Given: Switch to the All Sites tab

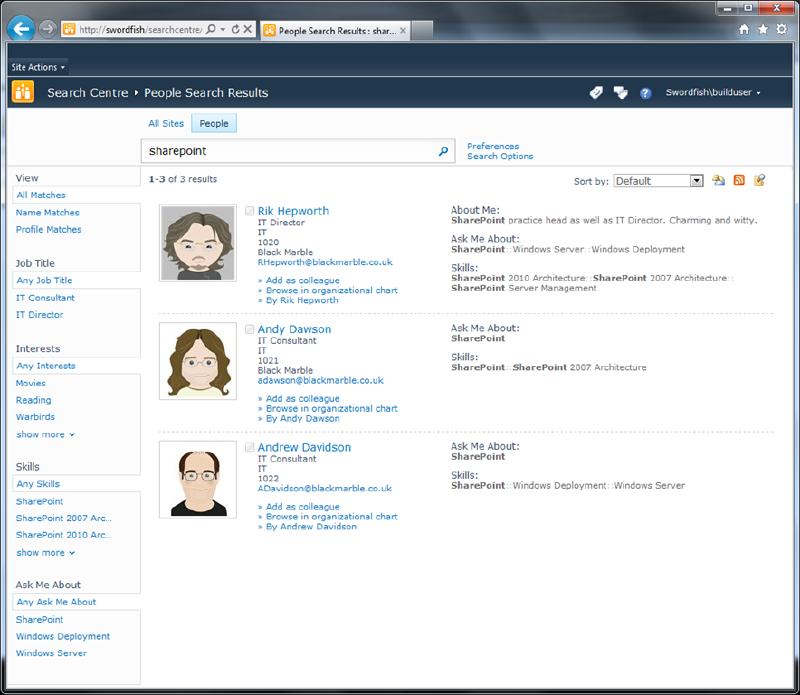Looking at the screenshot, I should [166, 123].
